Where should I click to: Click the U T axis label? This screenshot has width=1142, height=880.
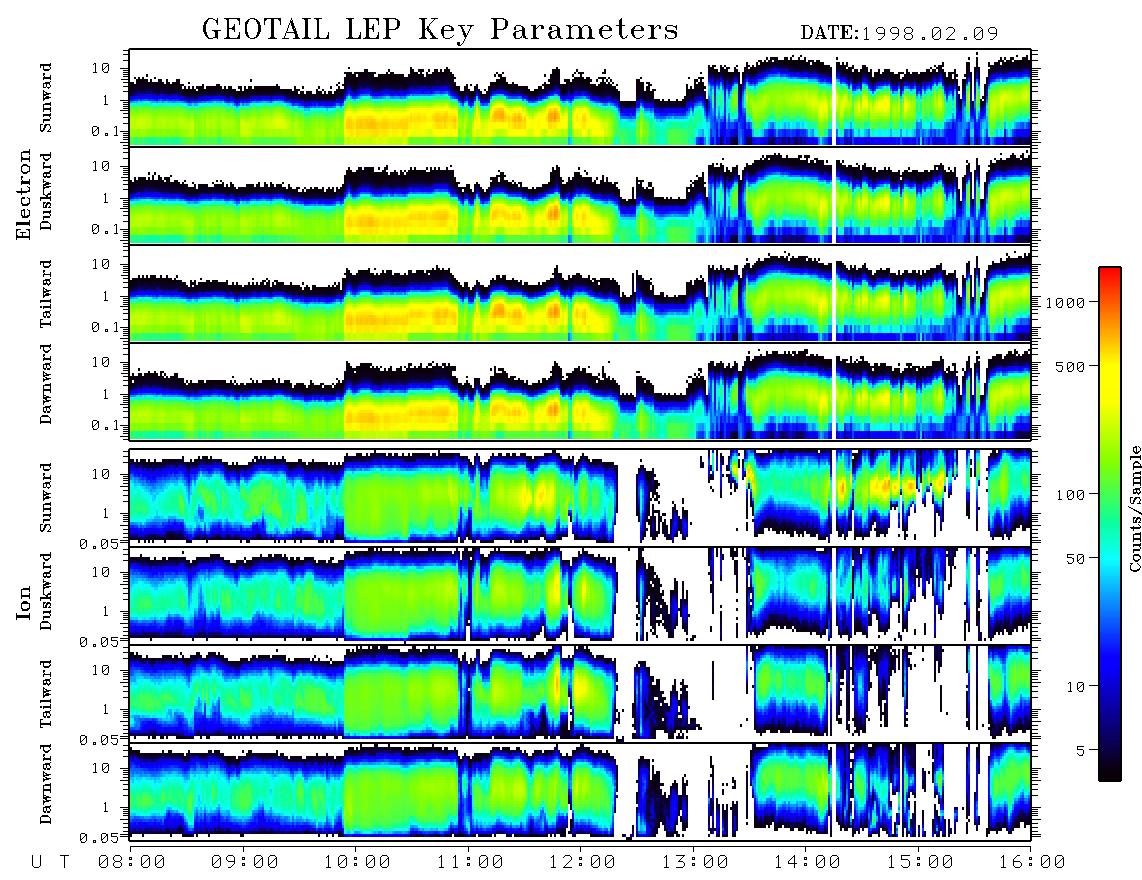click(50, 862)
